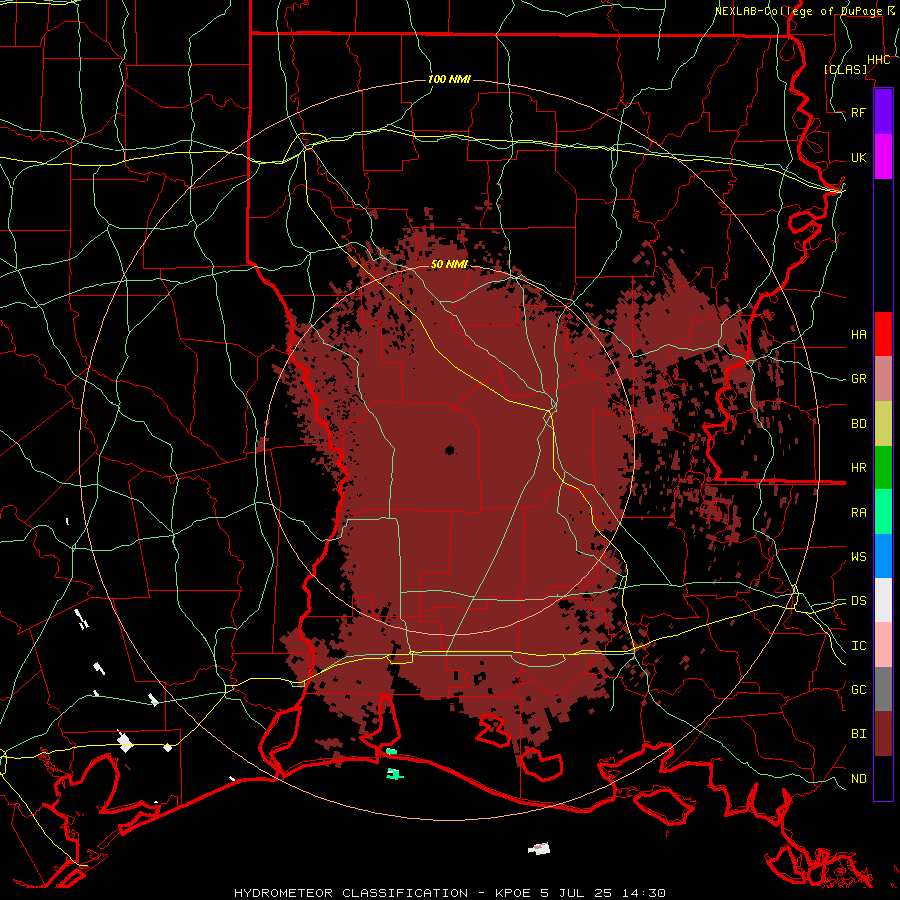The image size is (900, 900).
Task: Click the 5 JUL 25 date text
Action: pyautogui.click(x=579, y=893)
